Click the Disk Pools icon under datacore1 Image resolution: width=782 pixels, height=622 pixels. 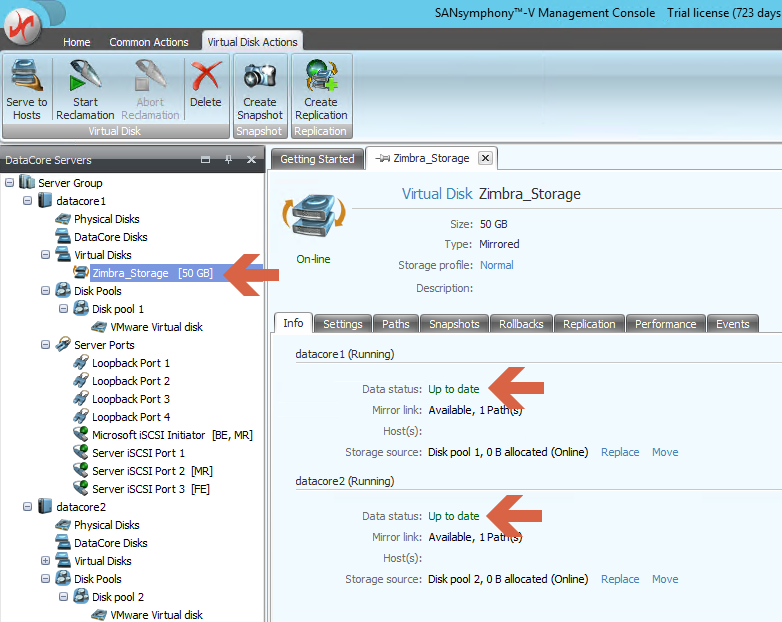tap(63, 290)
